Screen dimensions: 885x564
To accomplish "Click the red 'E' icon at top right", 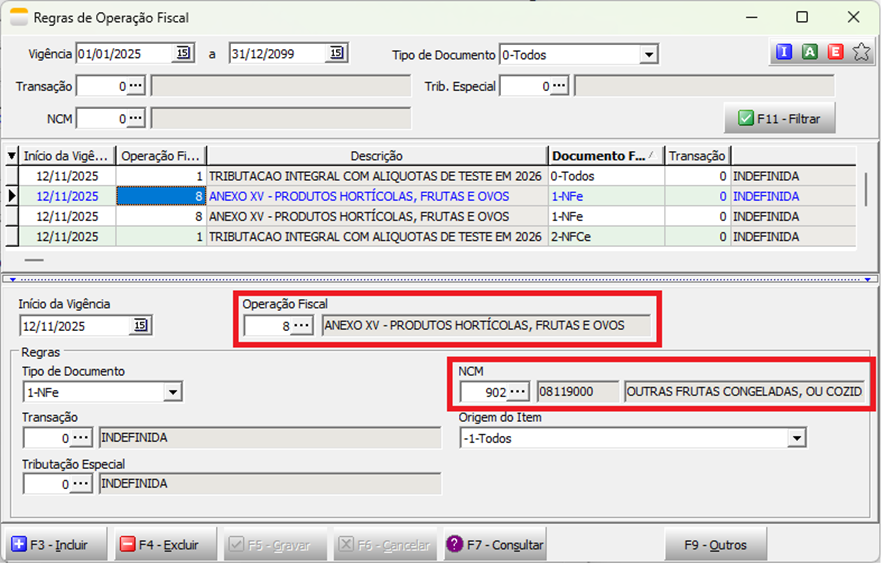I will (835, 53).
